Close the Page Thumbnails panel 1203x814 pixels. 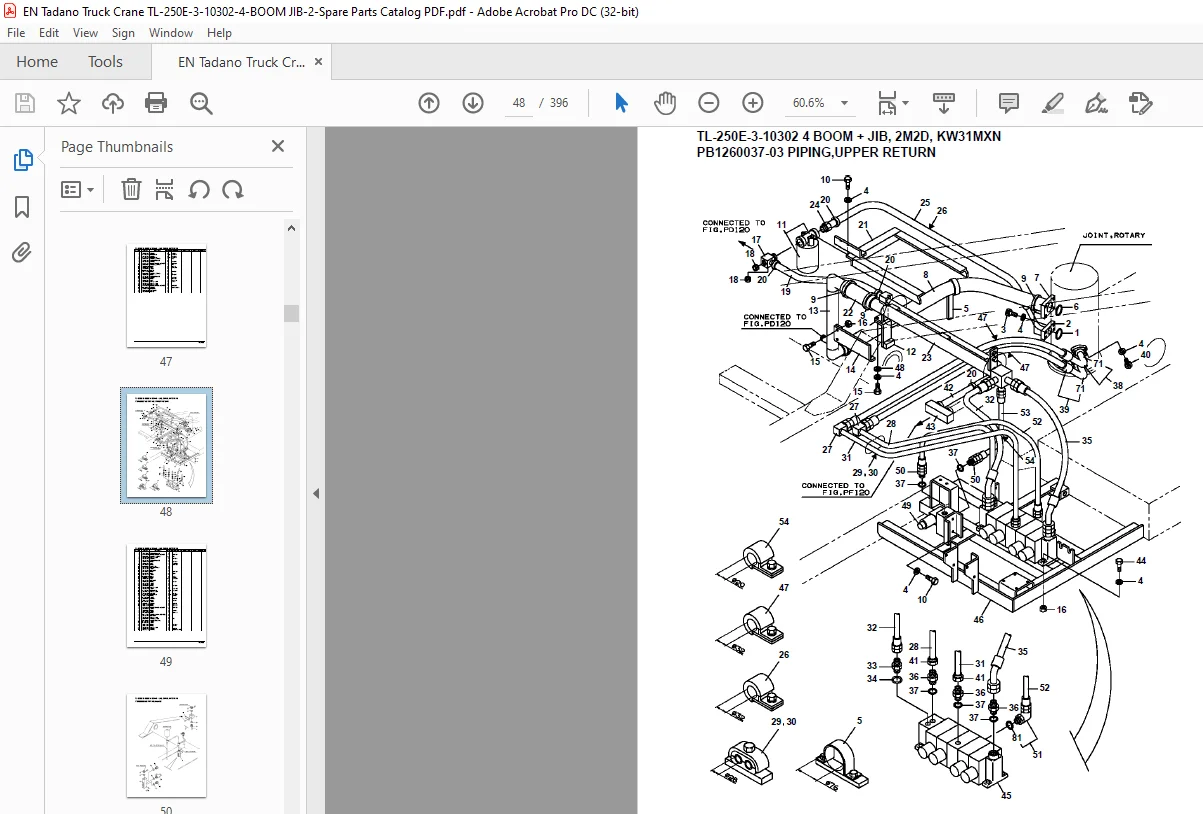[x=278, y=146]
